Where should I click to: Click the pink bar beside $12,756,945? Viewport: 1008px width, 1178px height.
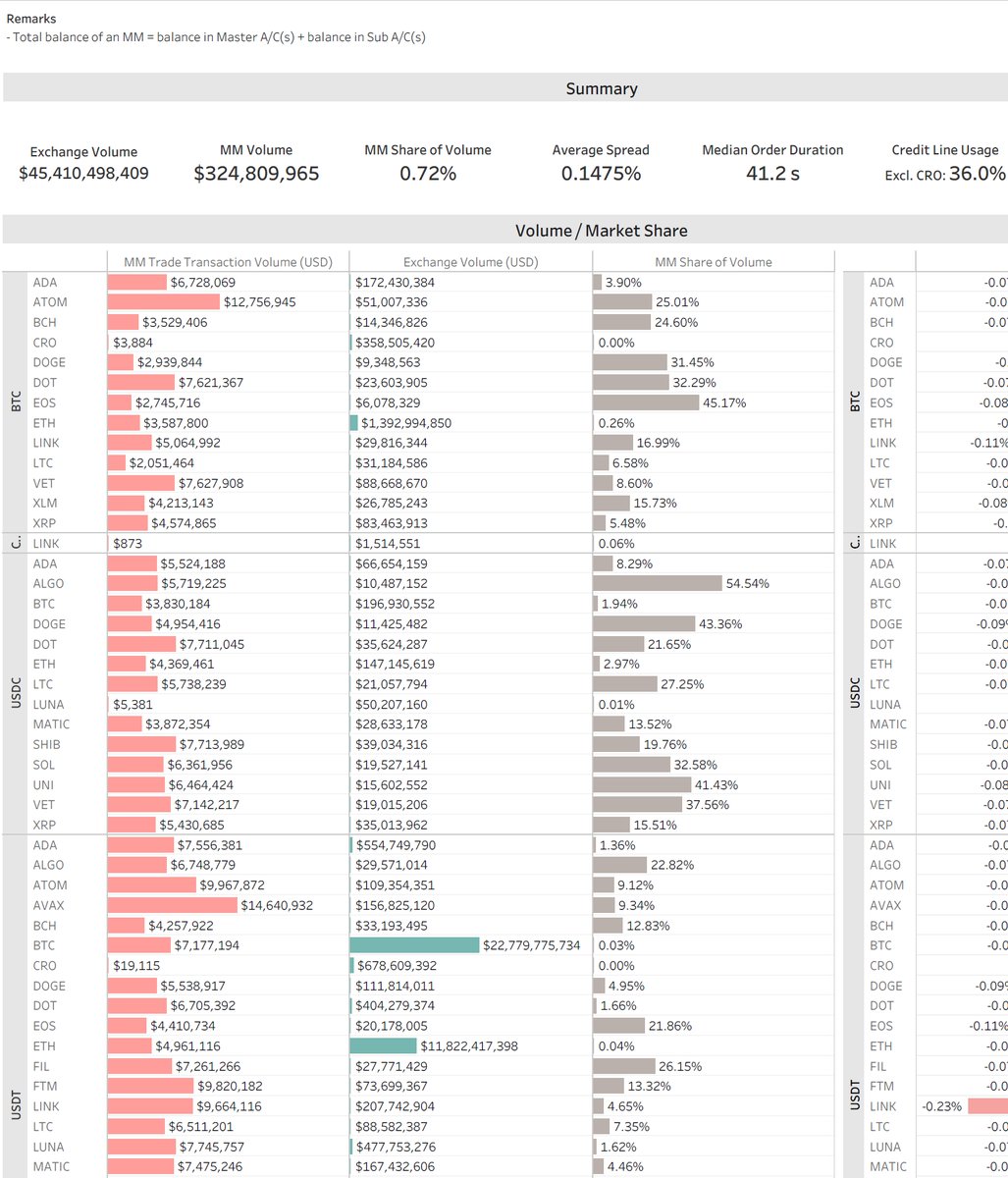[x=164, y=302]
